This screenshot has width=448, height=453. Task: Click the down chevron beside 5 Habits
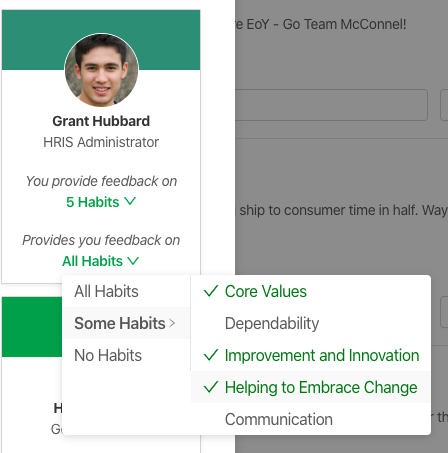[130, 201]
